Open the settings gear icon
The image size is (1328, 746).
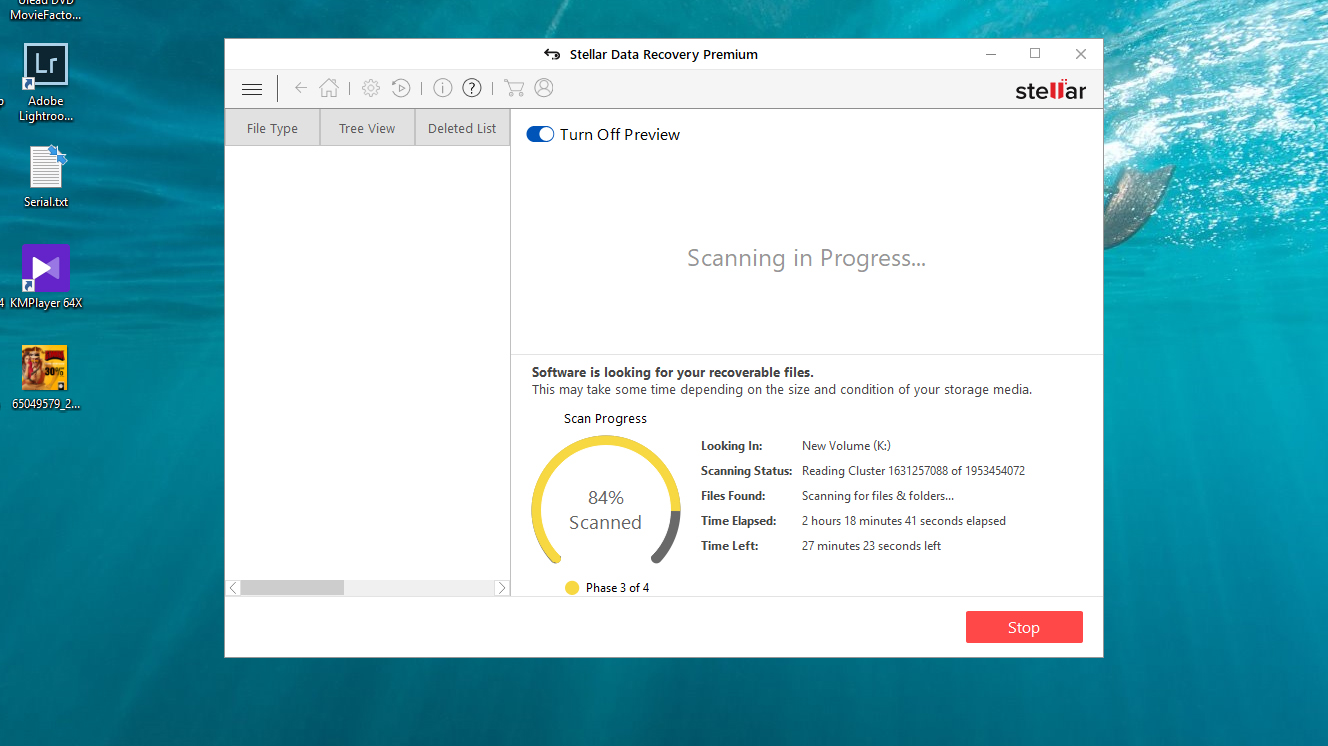(371, 88)
